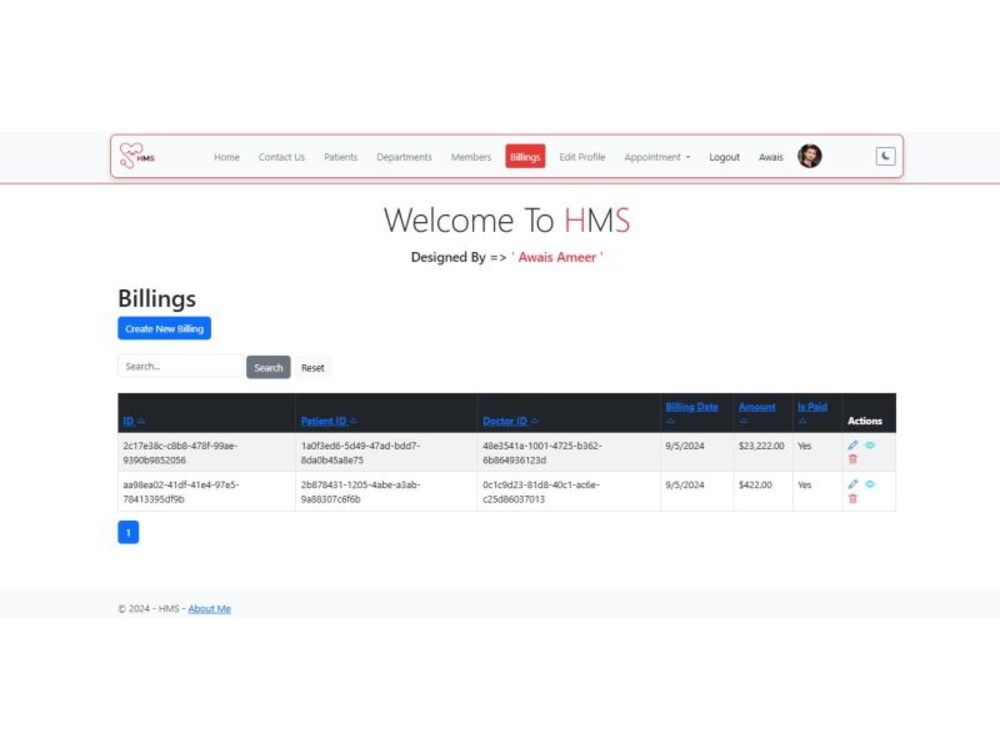Click the Awais username link

tap(770, 157)
